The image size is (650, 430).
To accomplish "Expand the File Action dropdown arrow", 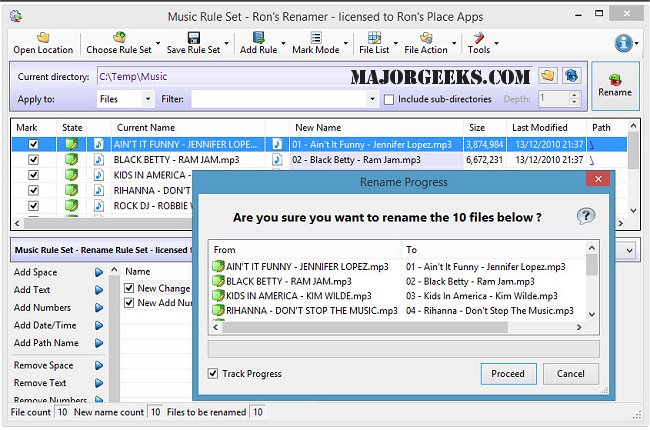I will [x=454, y=43].
